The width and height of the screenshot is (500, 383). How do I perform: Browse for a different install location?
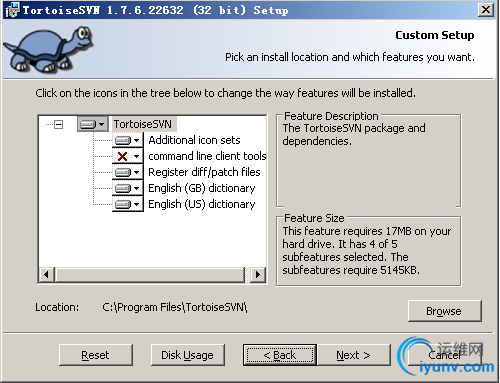(445, 311)
